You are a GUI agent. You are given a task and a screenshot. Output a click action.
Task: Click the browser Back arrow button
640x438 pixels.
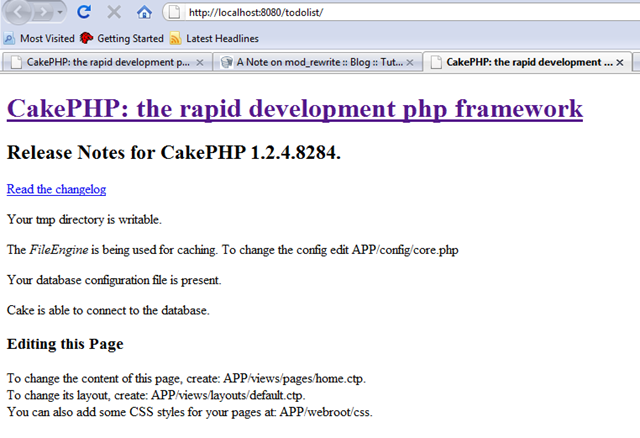tap(17, 12)
